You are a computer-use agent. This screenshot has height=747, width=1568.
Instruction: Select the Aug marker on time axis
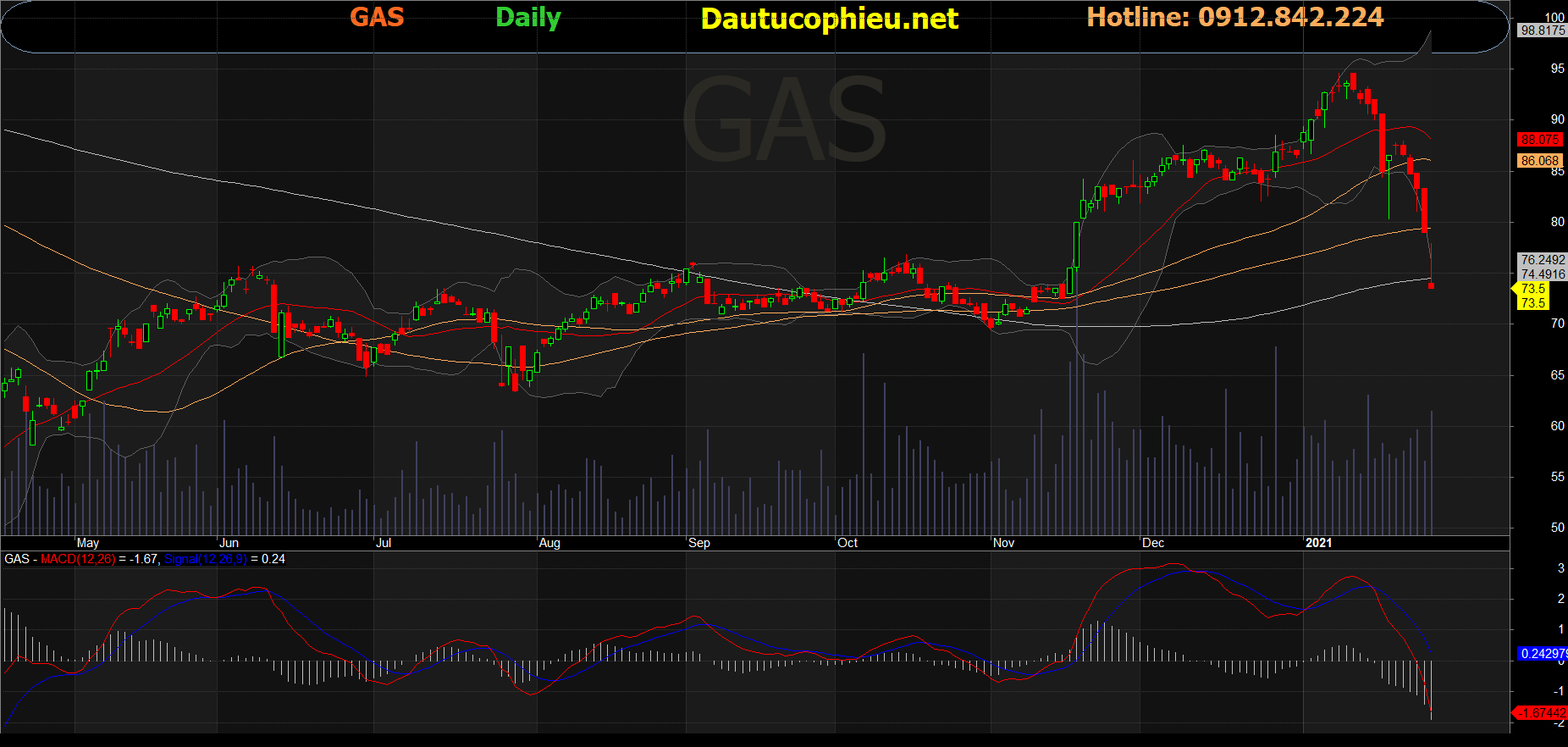[549, 543]
